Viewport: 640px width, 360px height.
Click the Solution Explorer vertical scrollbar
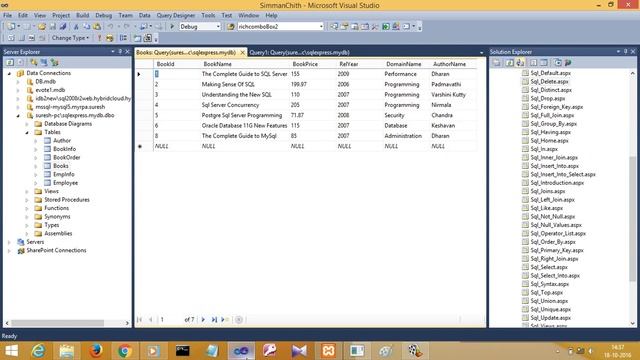click(633, 219)
